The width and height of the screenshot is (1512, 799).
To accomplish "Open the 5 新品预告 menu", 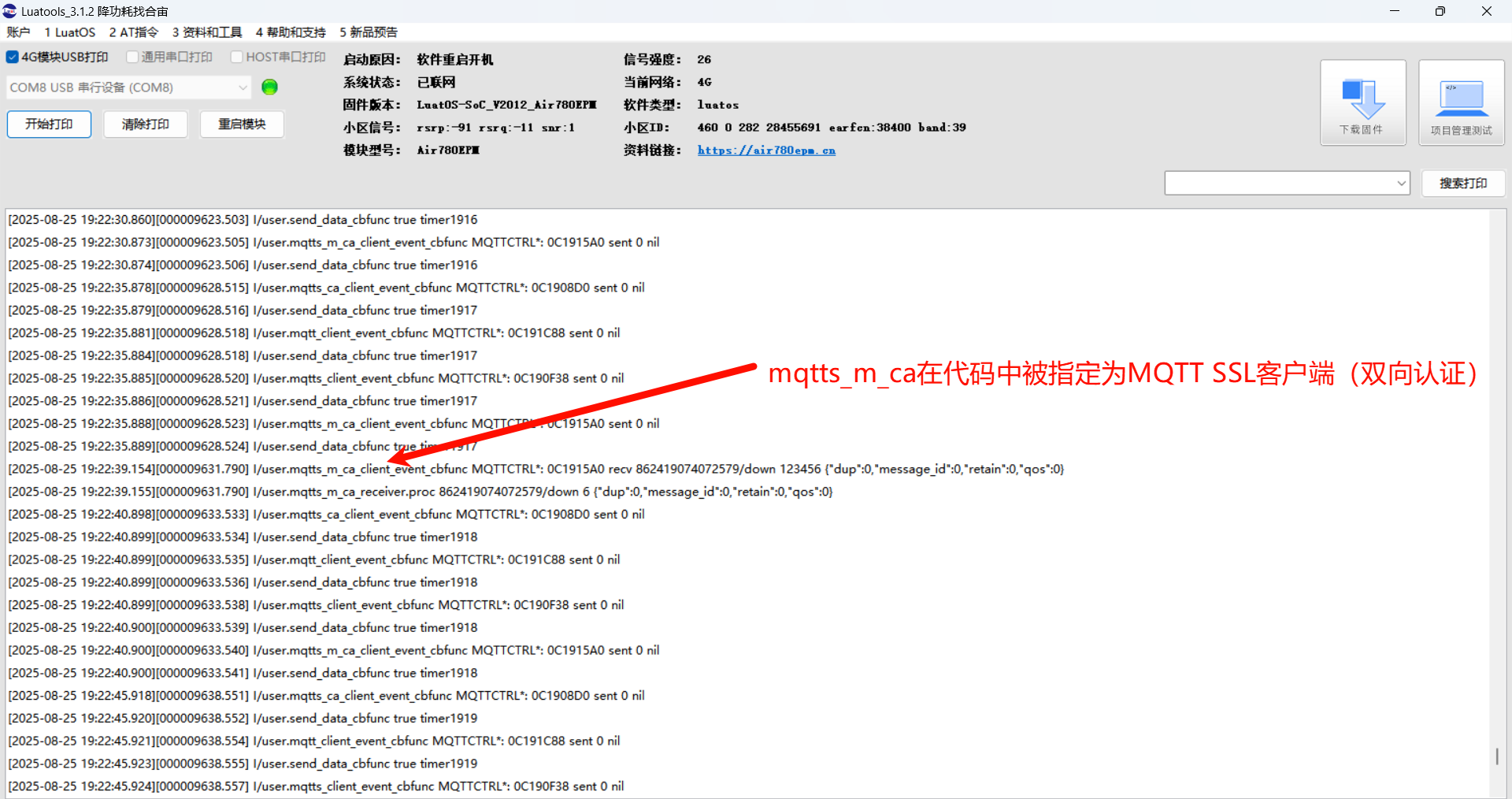I will pyautogui.click(x=369, y=32).
